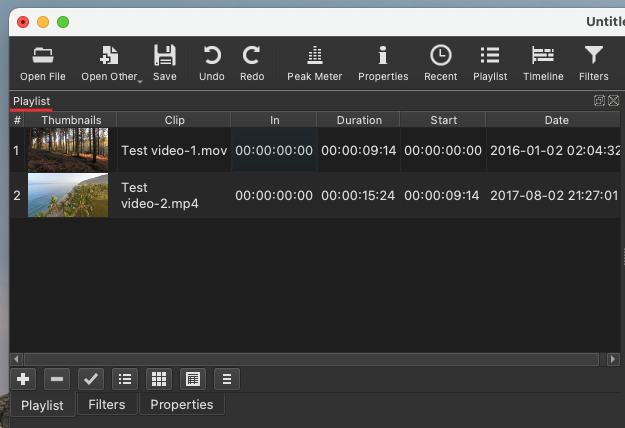Click the Redo arrow icon

[252, 62]
